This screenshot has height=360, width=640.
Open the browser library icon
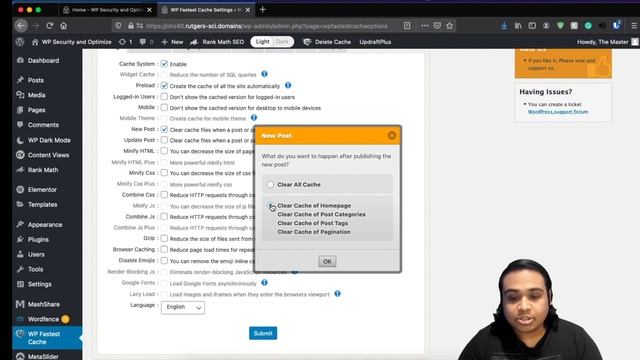pyautogui.click(x=518, y=26)
